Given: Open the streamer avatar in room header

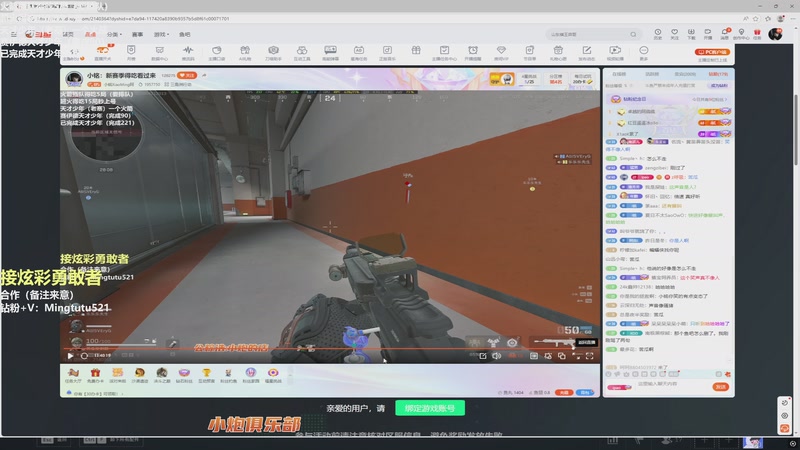Looking at the screenshot, I should (74, 79).
